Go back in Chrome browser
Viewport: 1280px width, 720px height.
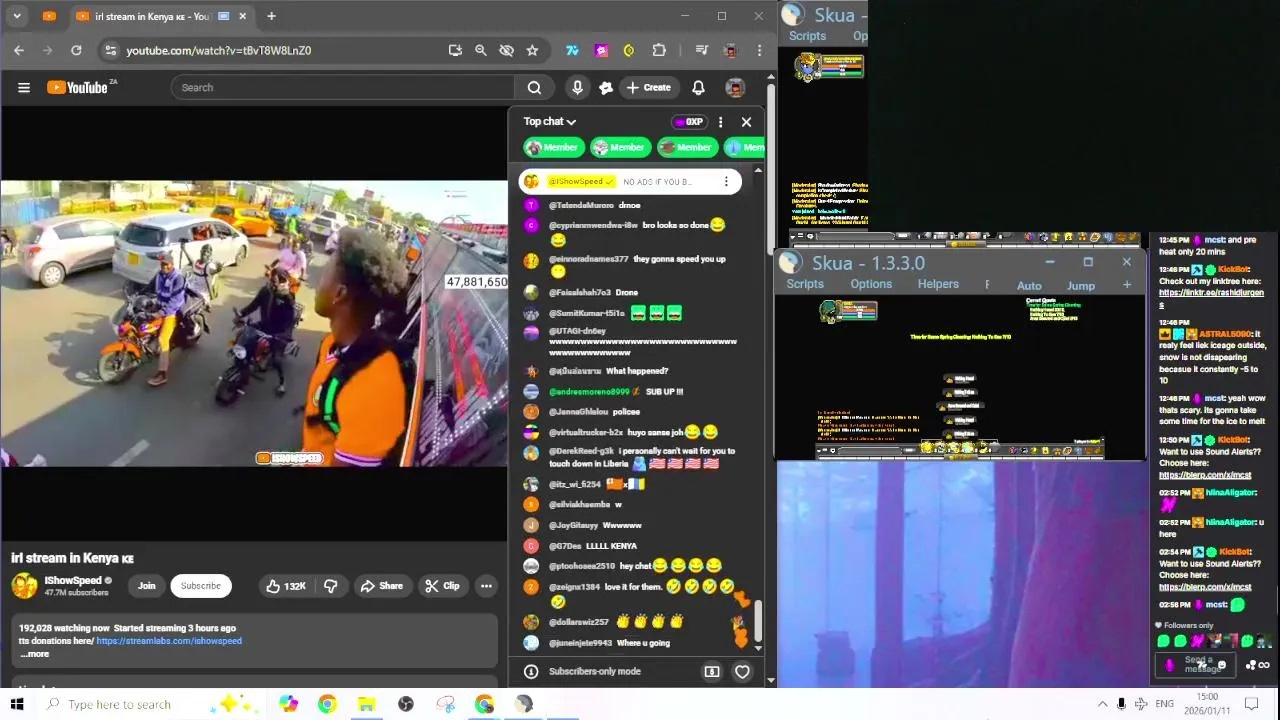[19, 50]
